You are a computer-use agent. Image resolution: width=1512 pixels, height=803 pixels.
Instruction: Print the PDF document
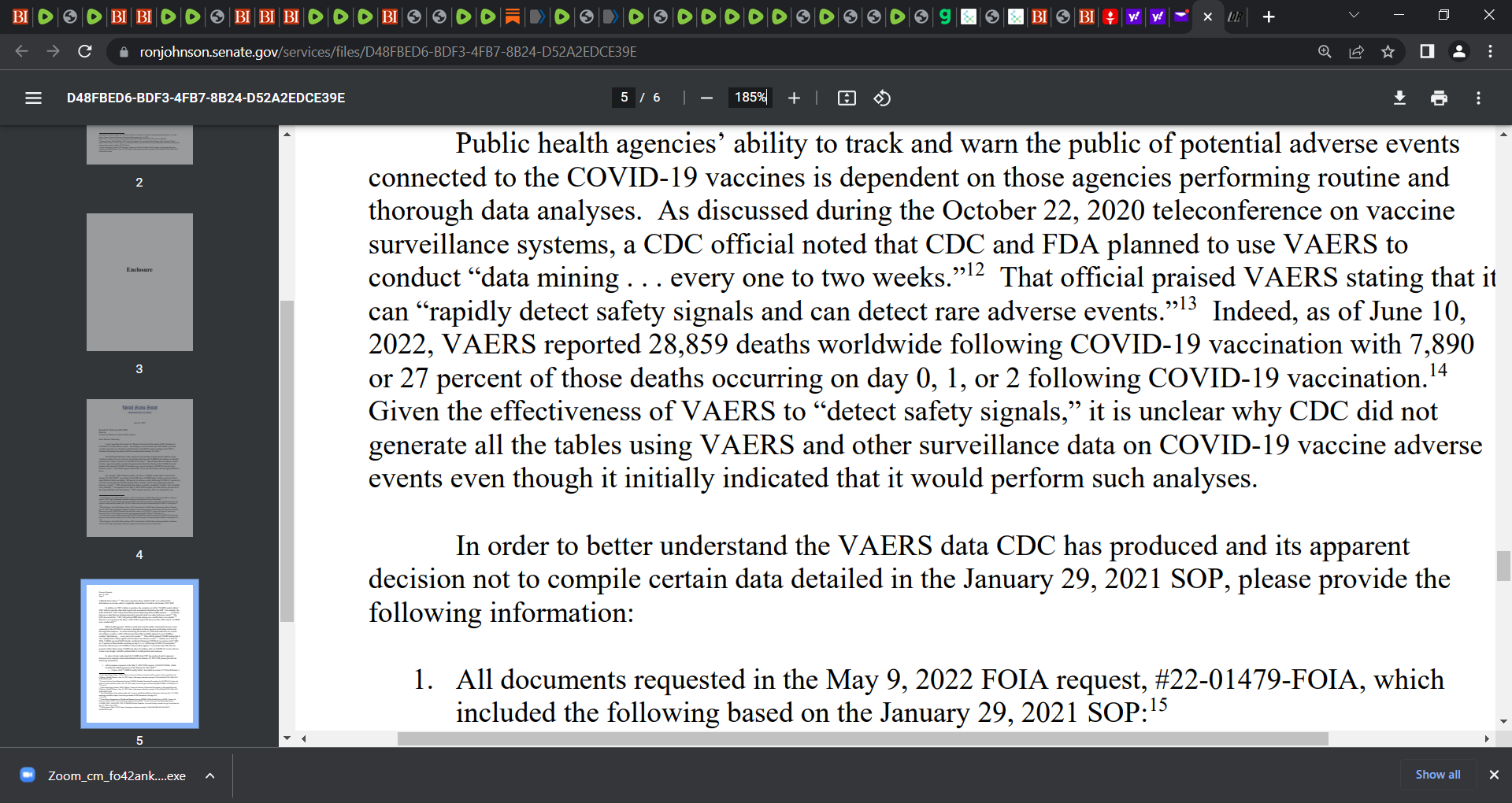coord(1439,98)
